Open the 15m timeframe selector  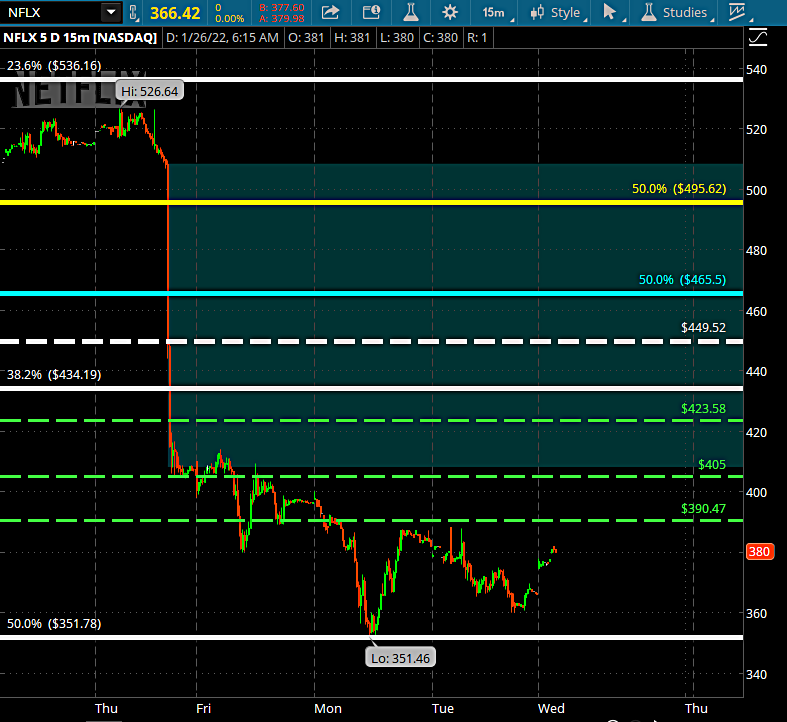coord(496,13)
